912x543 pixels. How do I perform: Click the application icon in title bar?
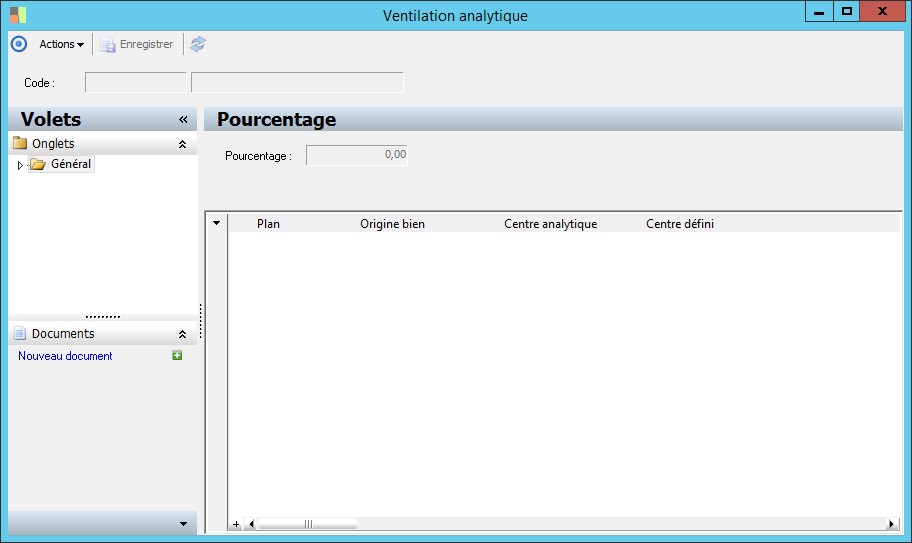18,15
